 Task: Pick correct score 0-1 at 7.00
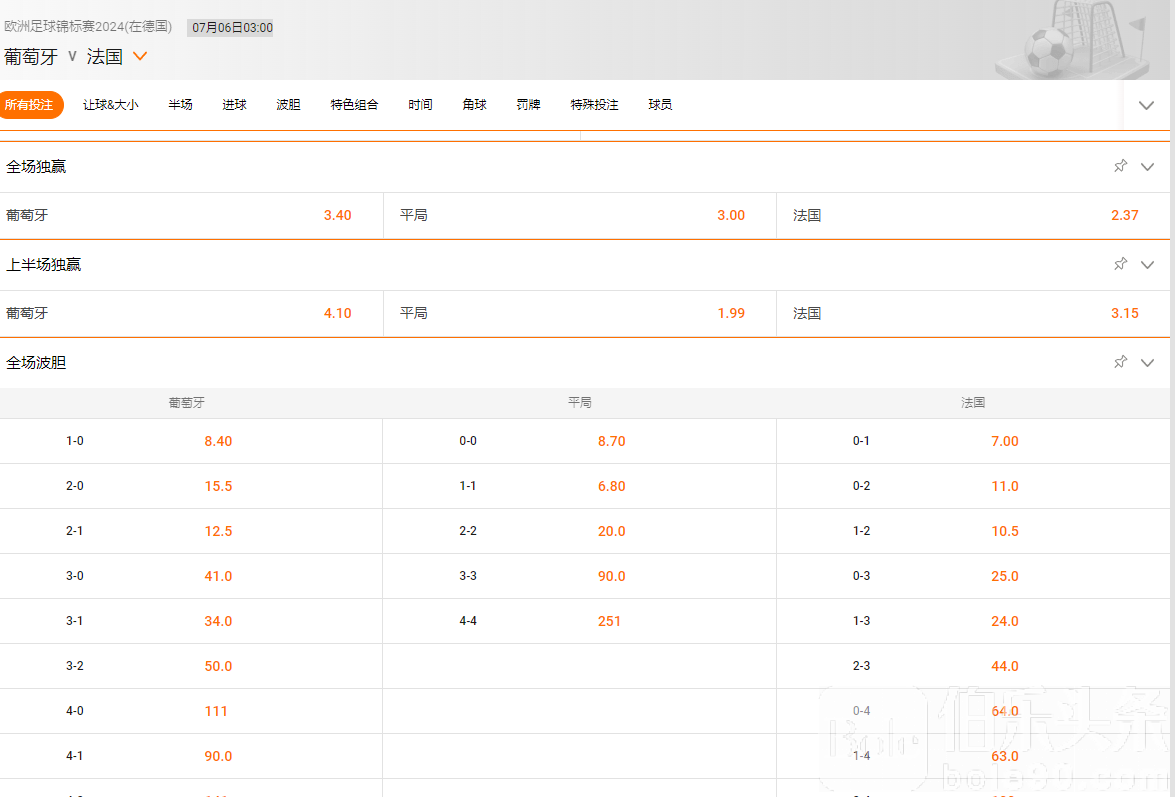point(1004,441)
